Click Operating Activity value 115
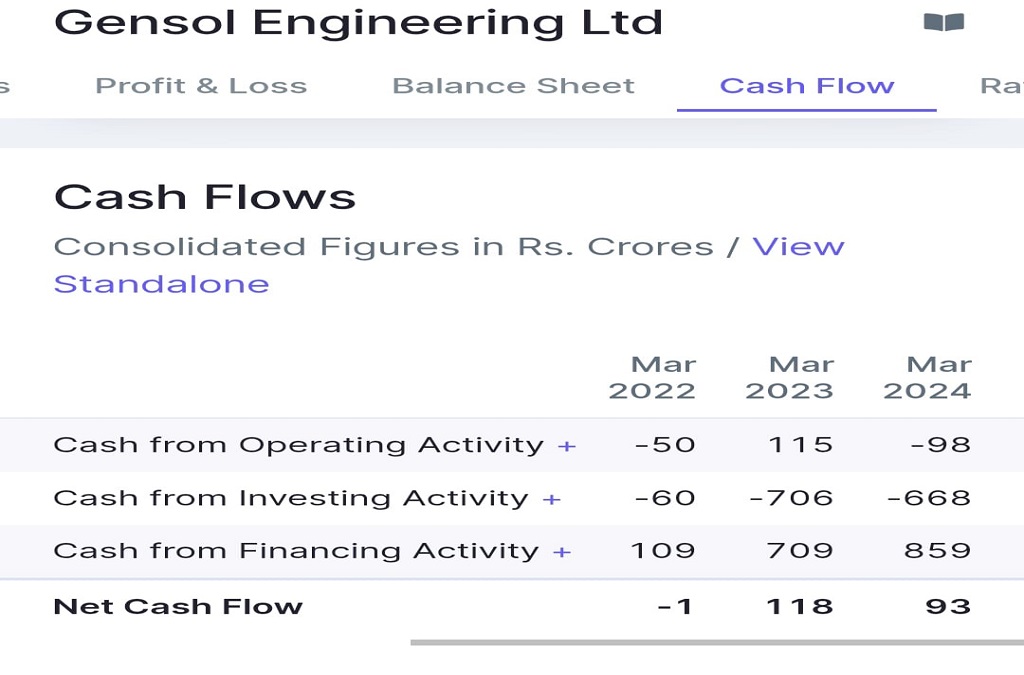This screenshot has width=1024, height=675. tap(800, 445)
